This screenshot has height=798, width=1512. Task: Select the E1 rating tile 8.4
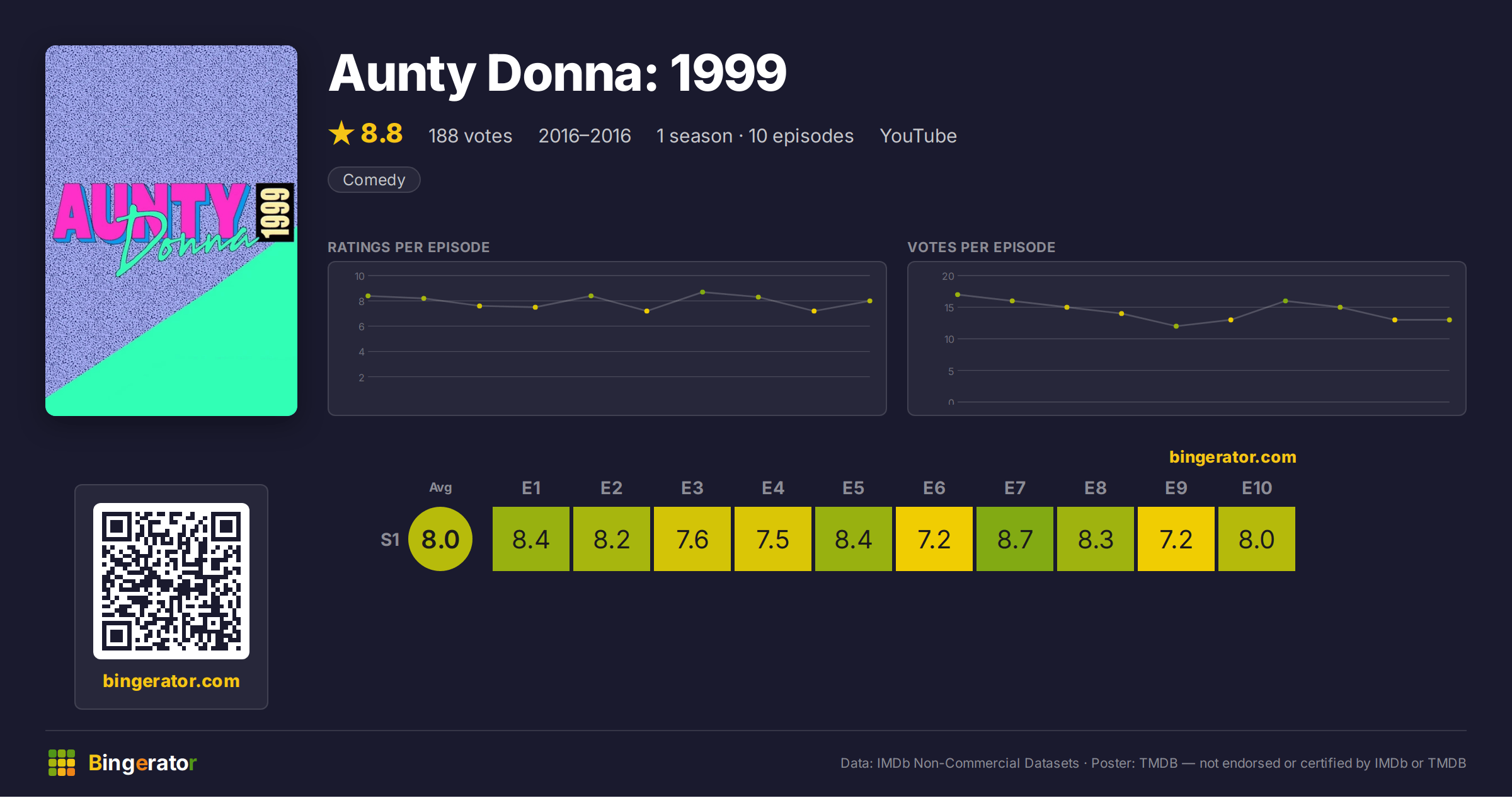[x=531, y=539]
